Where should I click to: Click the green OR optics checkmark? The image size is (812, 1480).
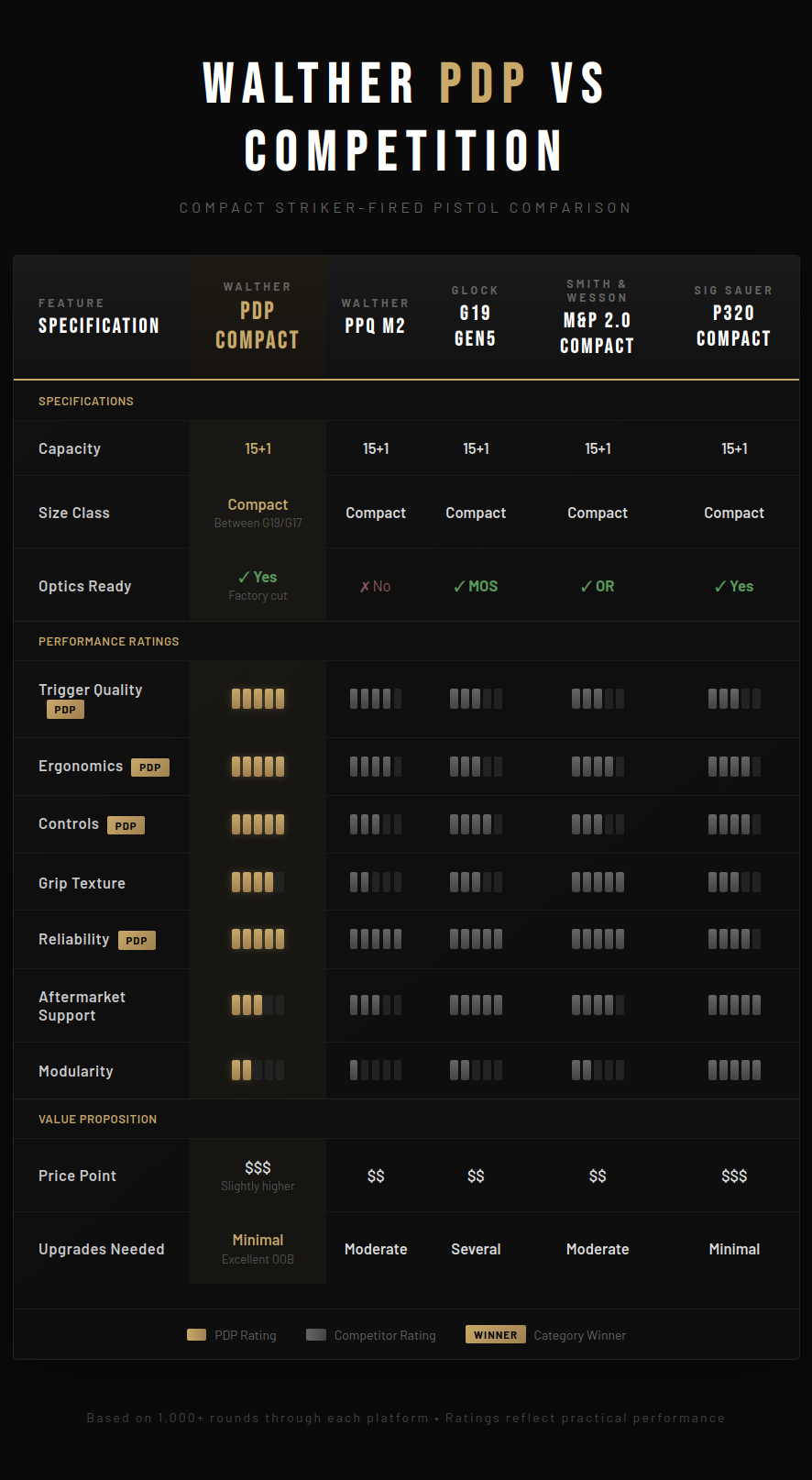pyautogui.click(x=598, y=586)
